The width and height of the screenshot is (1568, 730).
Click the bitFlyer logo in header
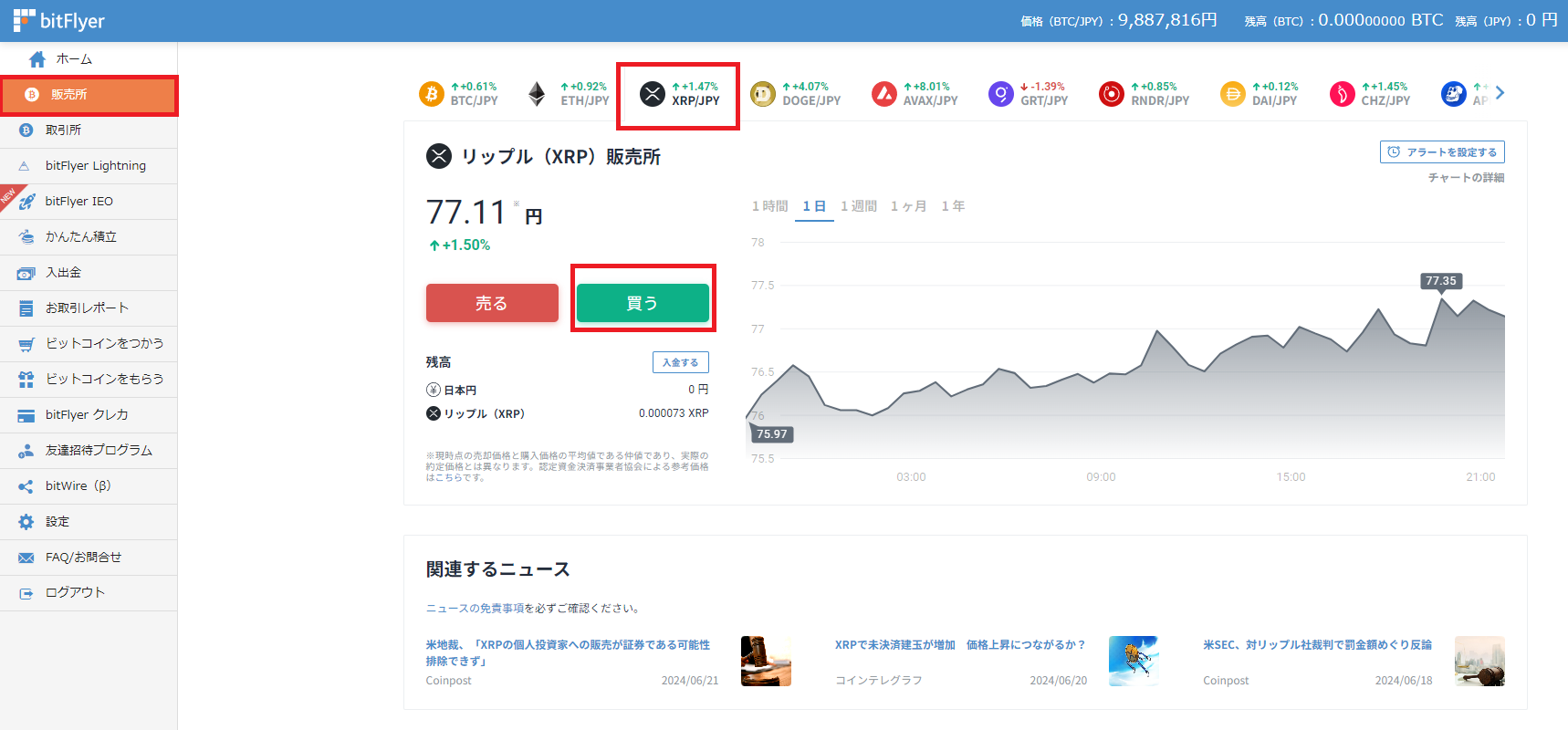click(59, 20)
